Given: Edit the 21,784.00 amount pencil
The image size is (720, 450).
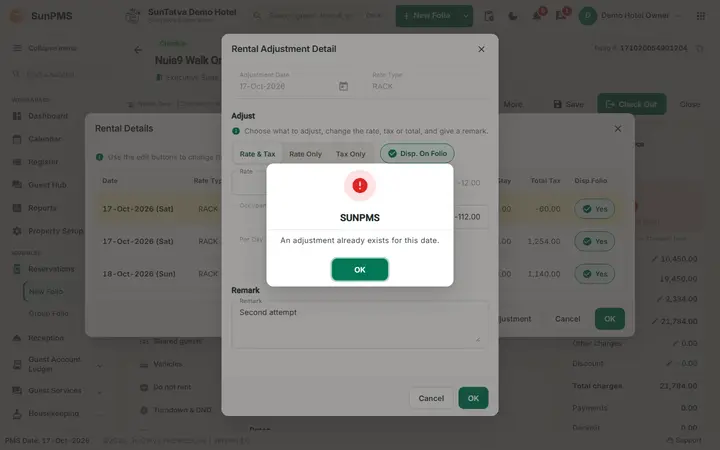Looking at the screenshot, I should click(x=655, y=321).
